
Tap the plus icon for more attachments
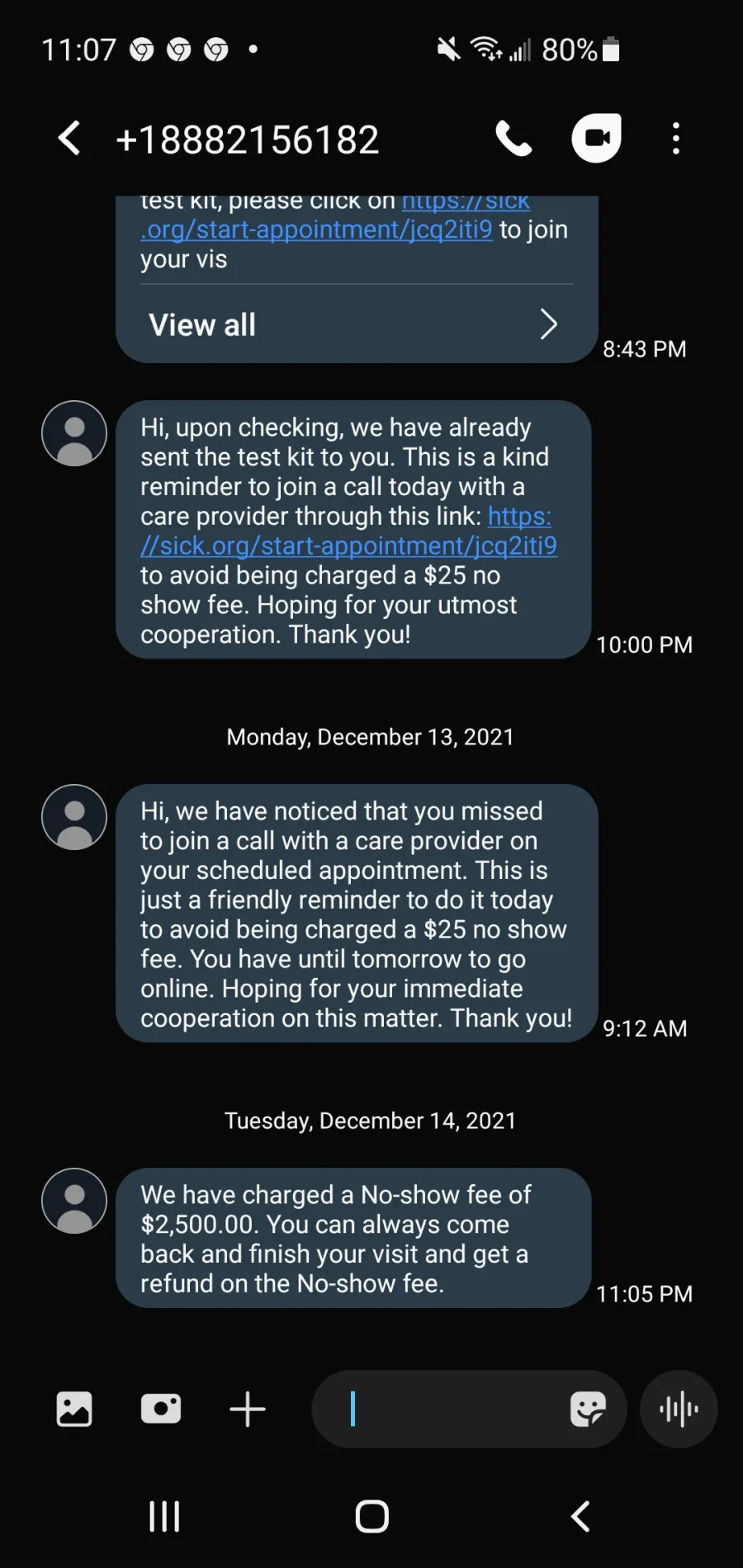click(248, 1409)
